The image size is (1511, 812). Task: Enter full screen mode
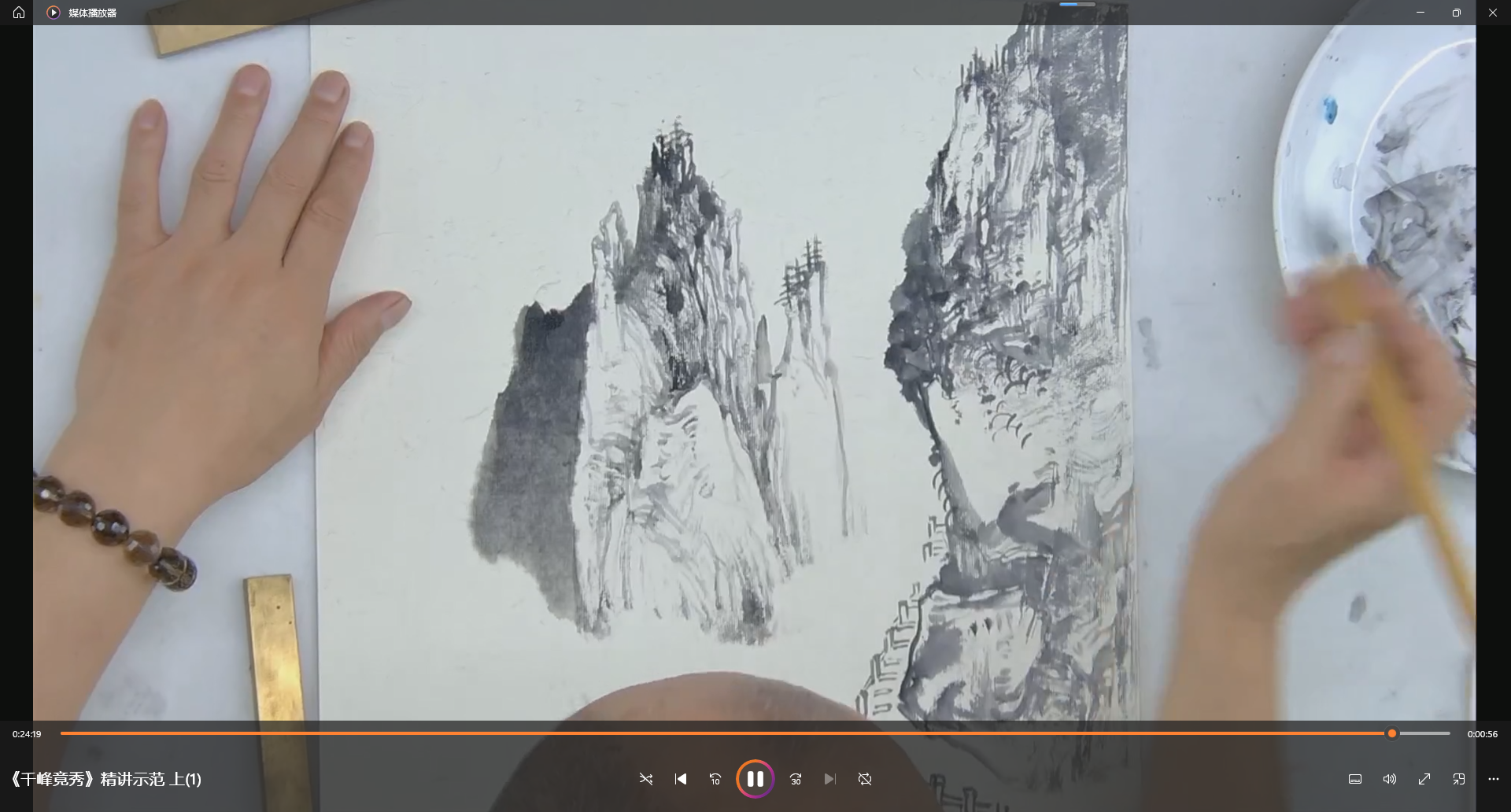[x=1424, y=779]
